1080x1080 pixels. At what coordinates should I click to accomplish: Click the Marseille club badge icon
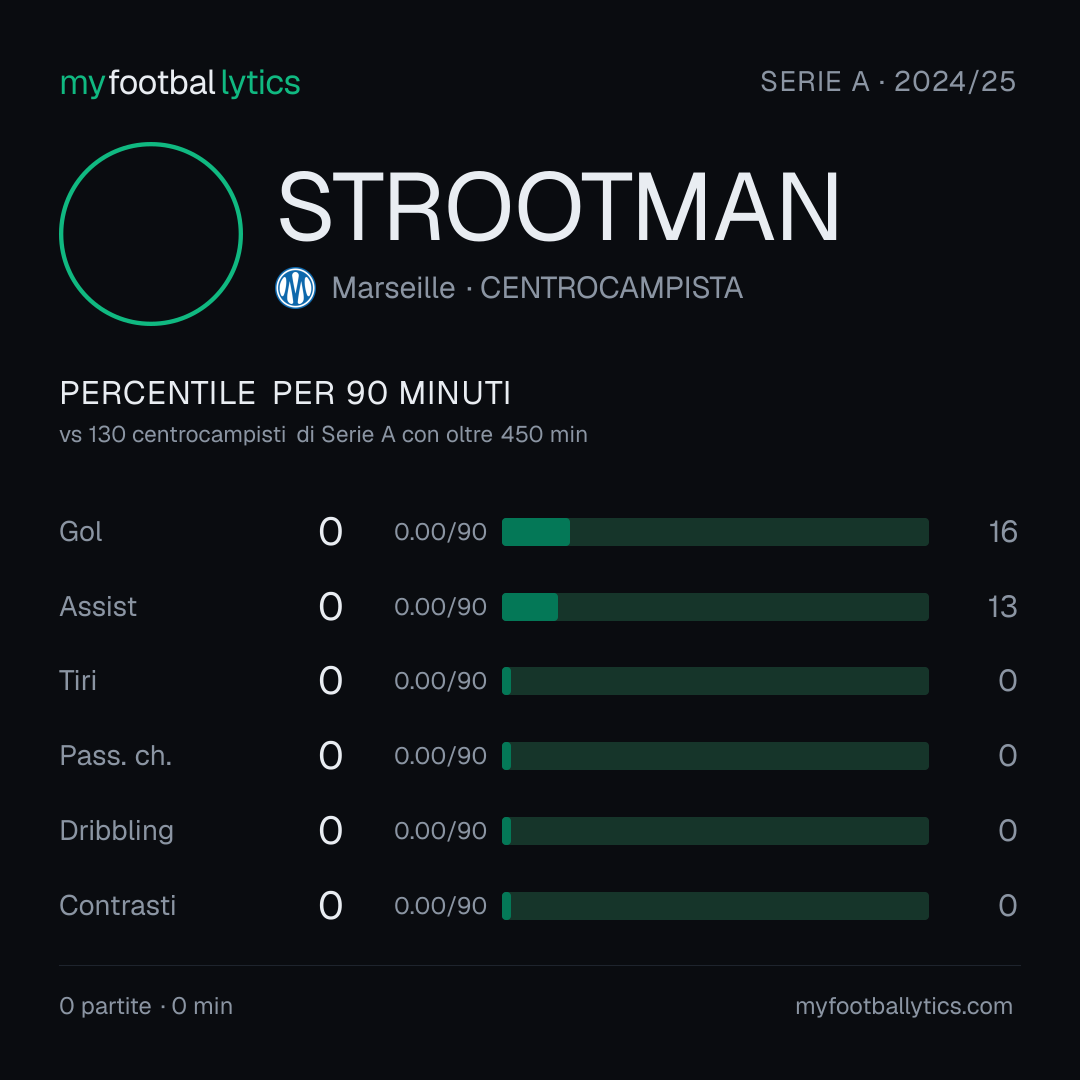point(295,288)
